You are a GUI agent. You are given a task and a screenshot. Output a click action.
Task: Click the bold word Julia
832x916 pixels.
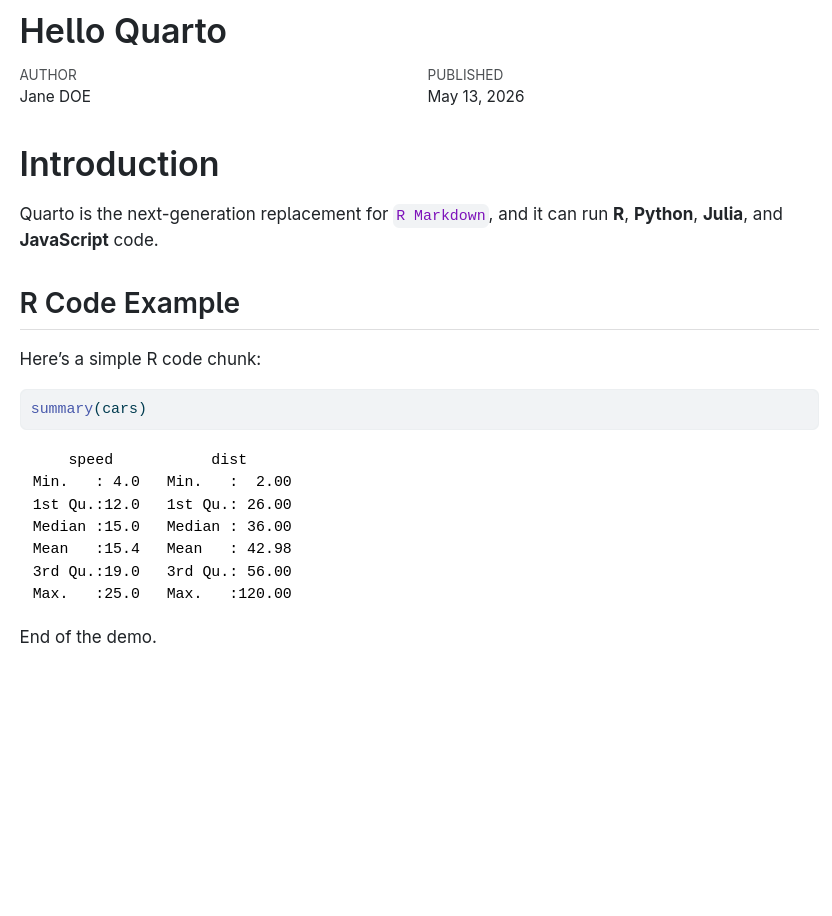coord(723,214)
